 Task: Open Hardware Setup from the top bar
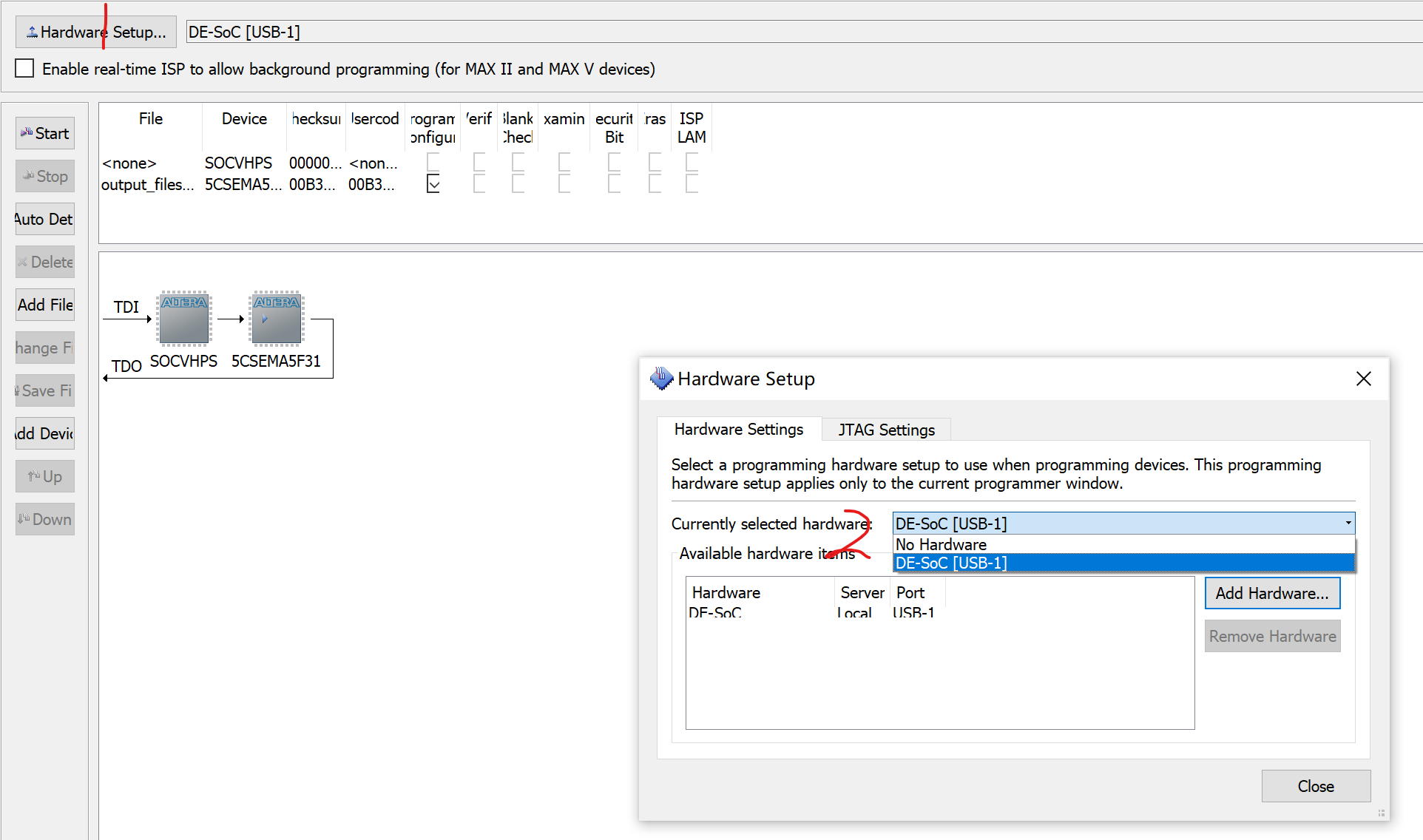pyautogui.click(x=96, y=32)
